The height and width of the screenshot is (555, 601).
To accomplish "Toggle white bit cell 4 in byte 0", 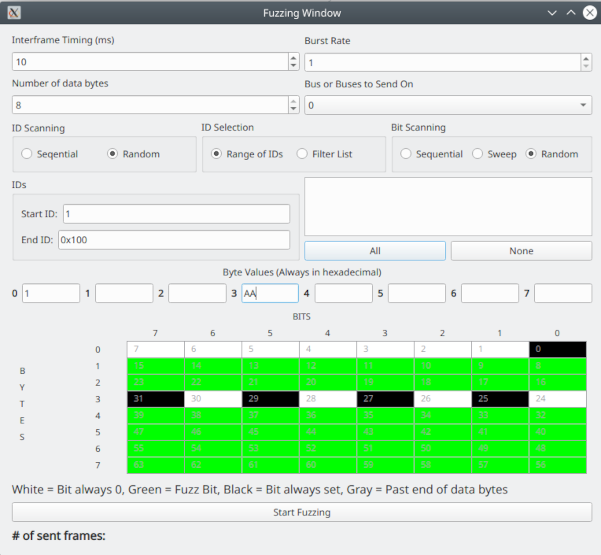I will [328, 349].
